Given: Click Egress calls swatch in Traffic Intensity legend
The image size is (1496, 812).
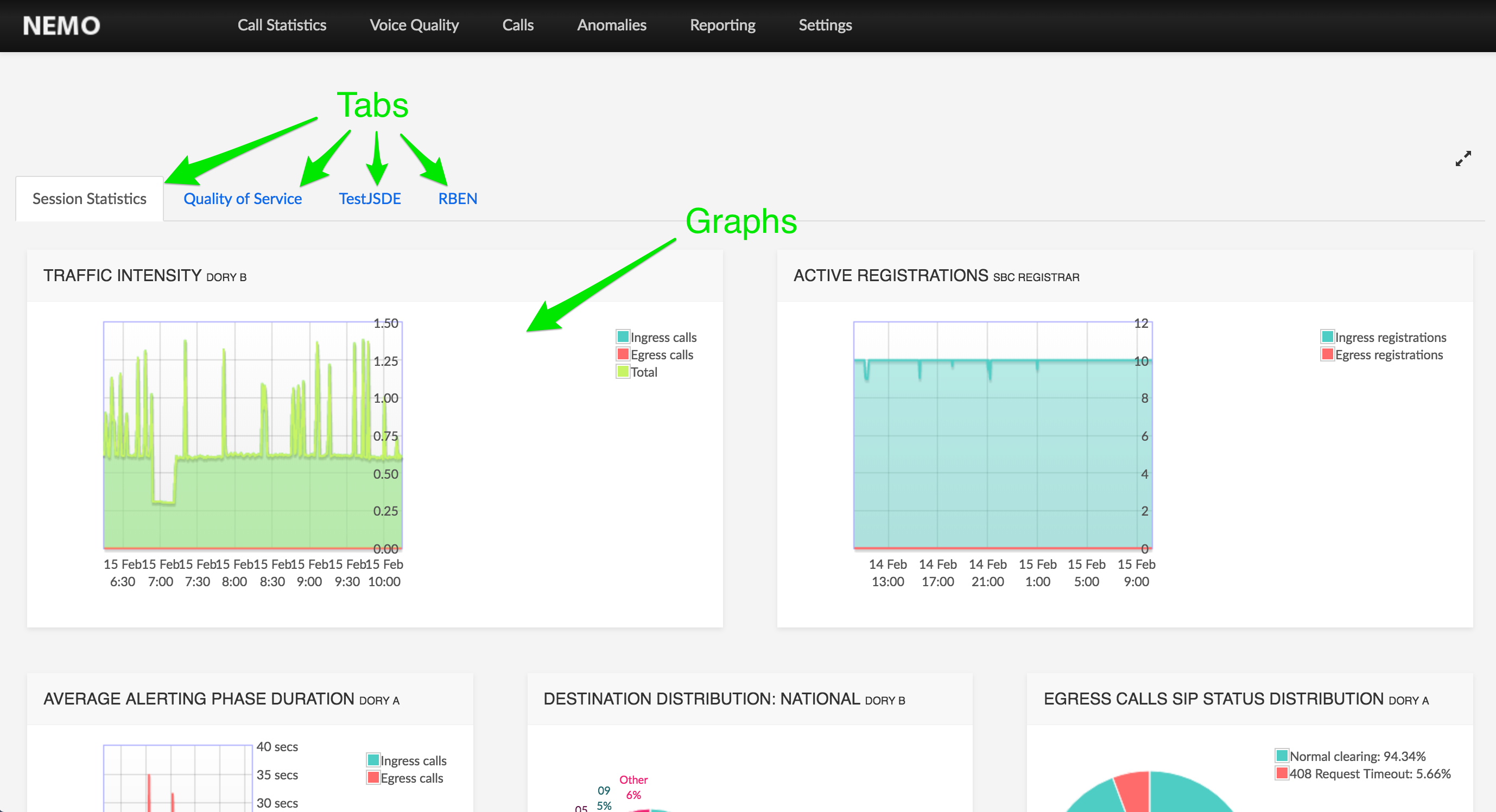Looking at the screenshot, I should 623,354.
